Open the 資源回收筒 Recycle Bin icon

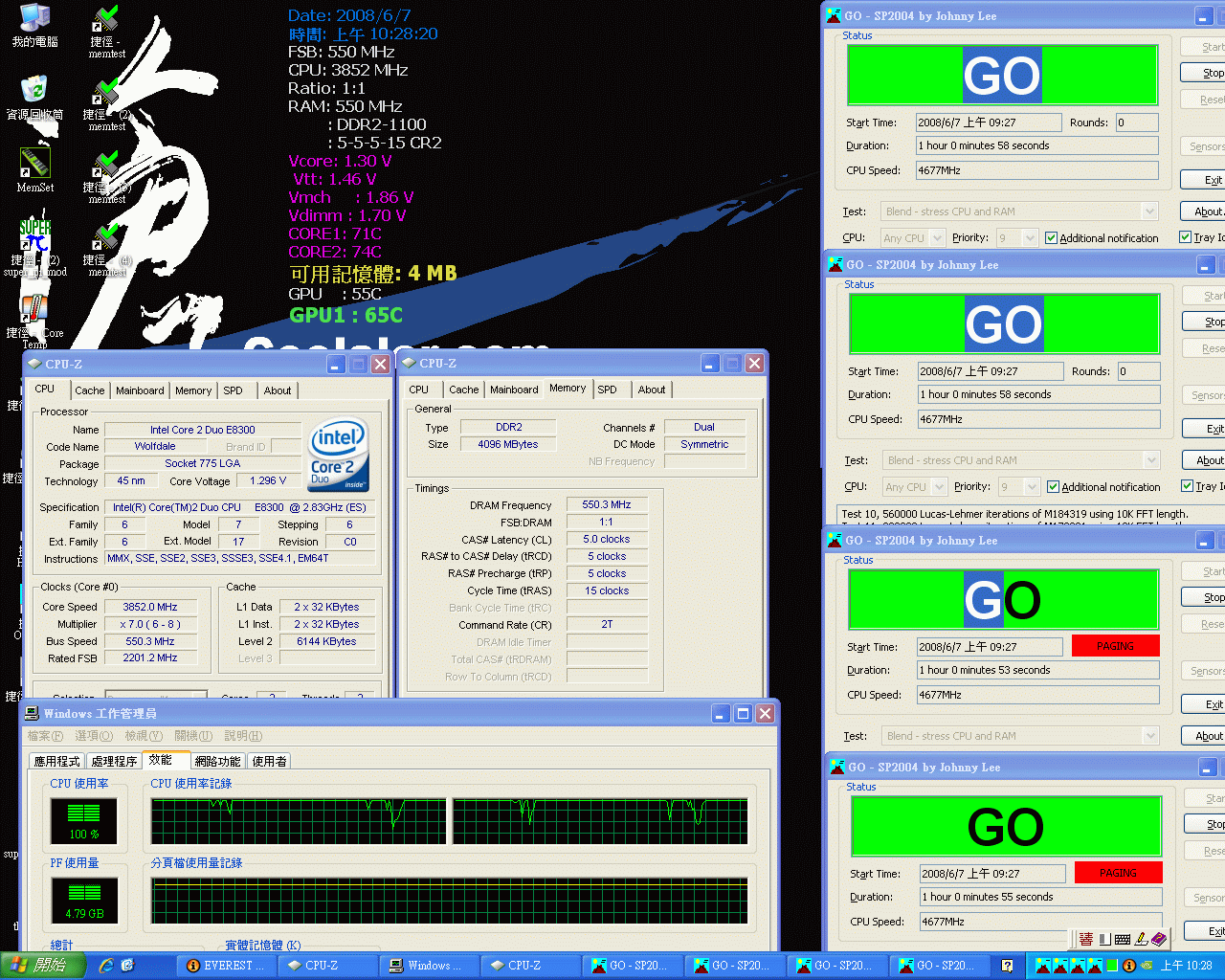point(35,97)
